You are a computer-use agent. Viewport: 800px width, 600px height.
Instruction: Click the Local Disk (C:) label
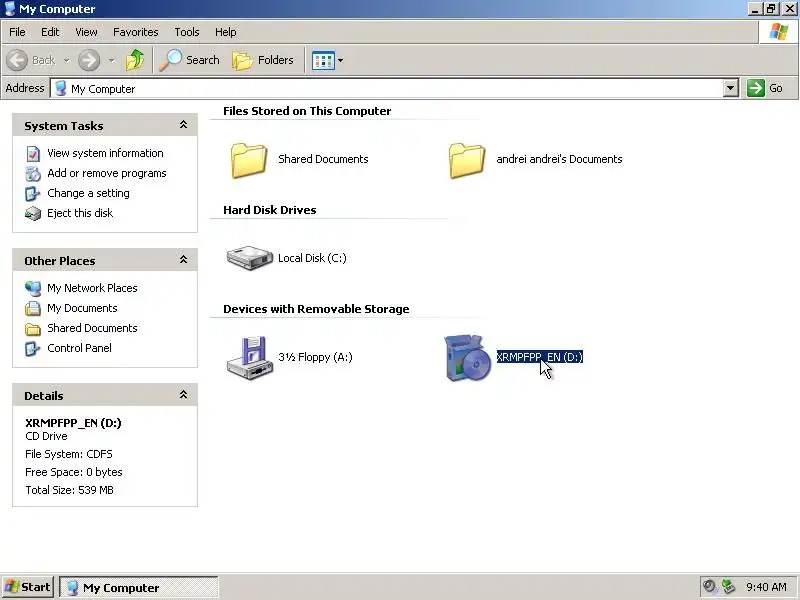click(312, 258)
